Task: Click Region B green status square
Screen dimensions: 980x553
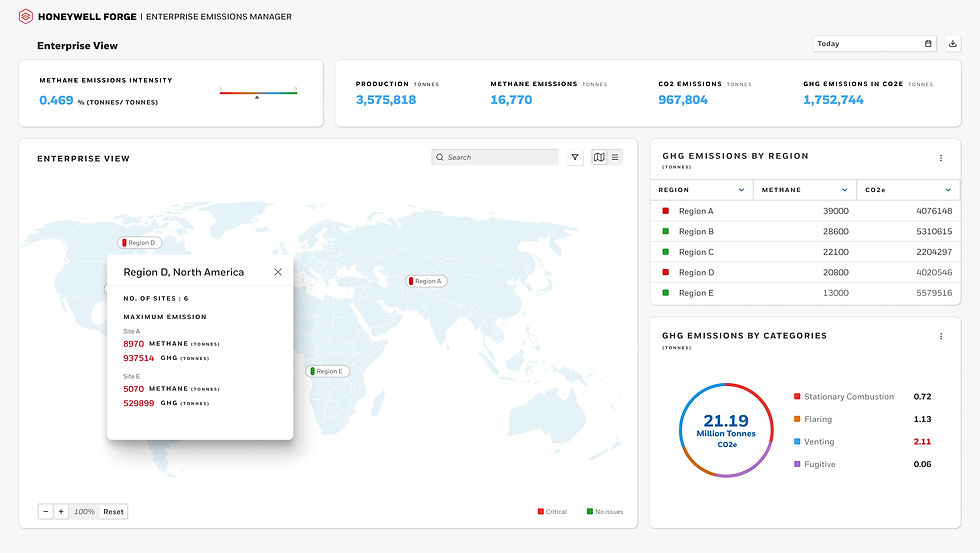Action: point(666,231)
